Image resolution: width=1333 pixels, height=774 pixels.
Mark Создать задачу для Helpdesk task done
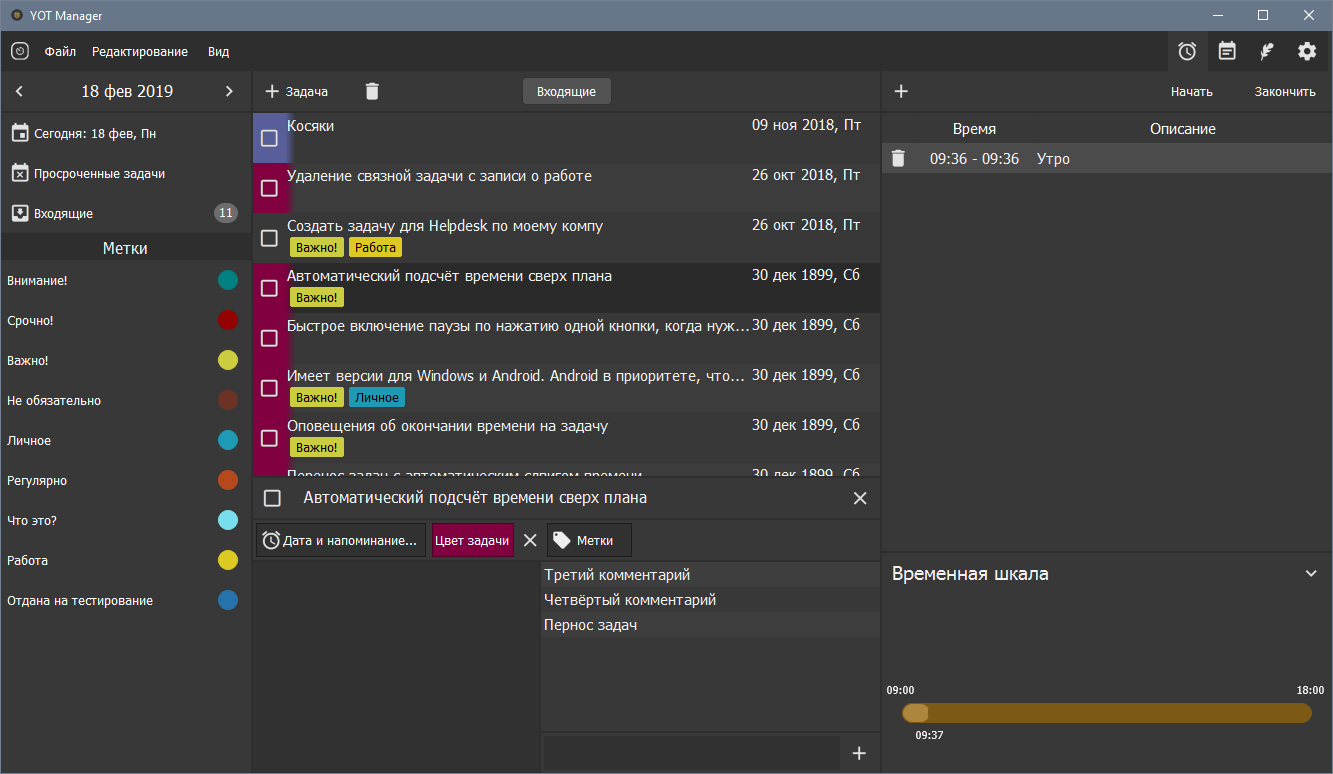pos(269,238)
